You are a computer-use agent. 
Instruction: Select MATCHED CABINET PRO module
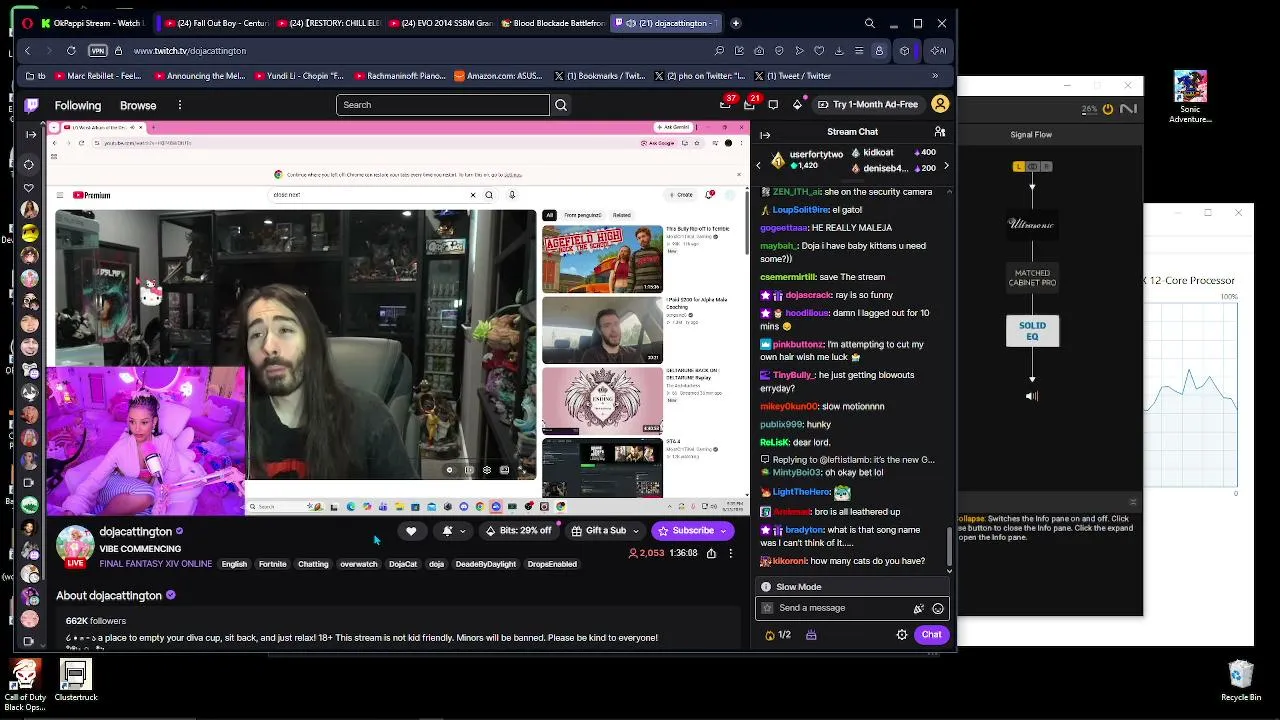[1032, 278]
